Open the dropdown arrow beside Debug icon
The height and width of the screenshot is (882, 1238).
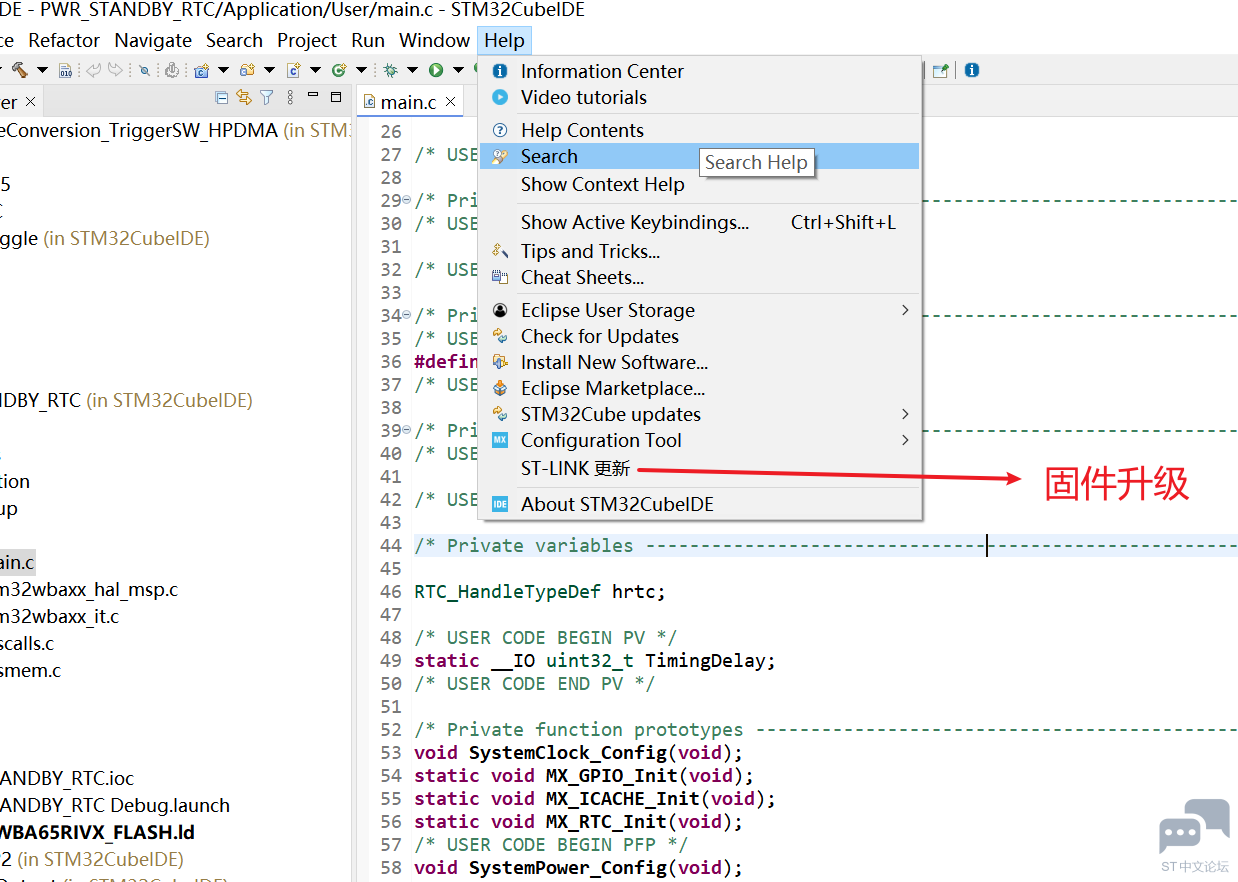tap(413, 70)
